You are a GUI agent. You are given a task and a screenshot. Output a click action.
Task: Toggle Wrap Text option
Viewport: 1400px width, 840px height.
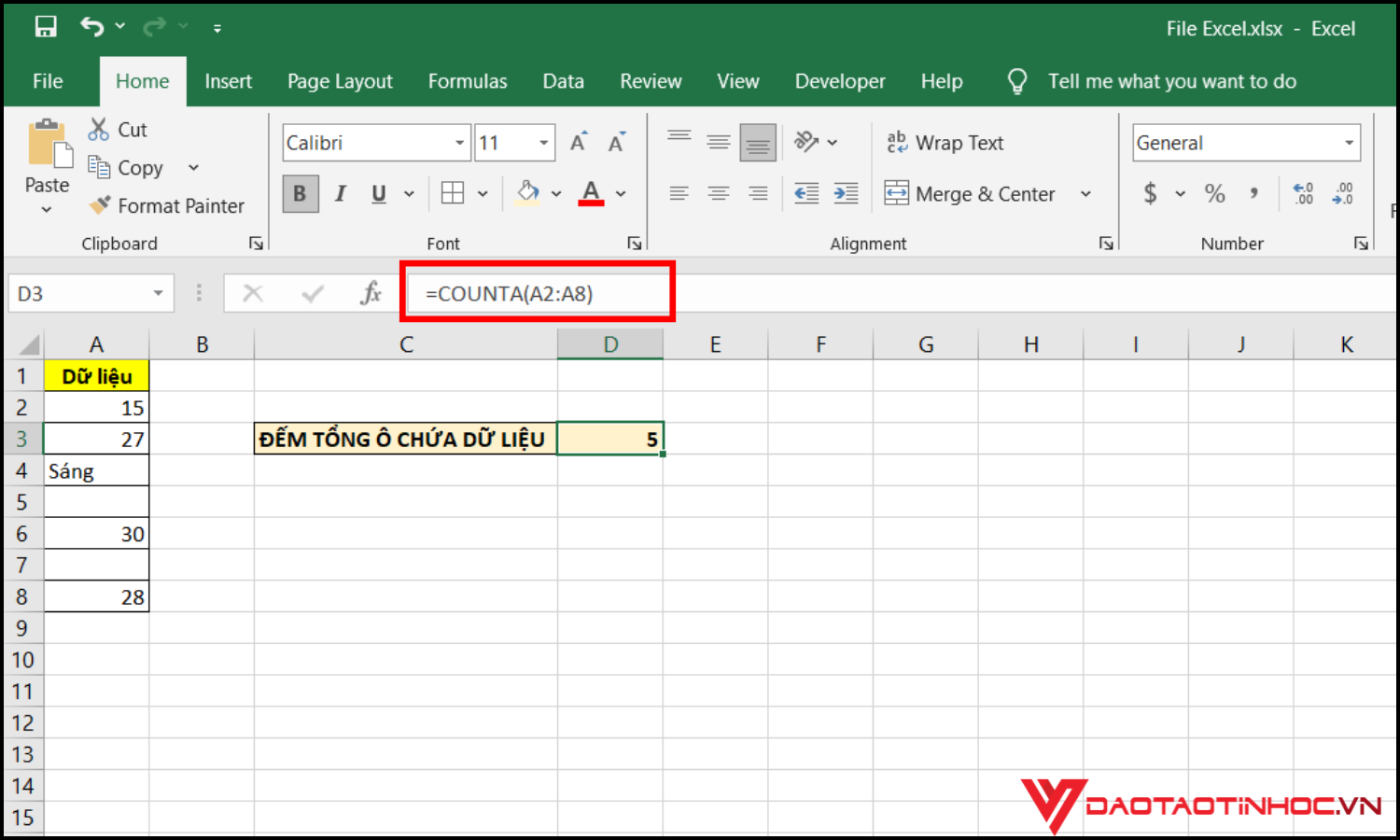[x=945, y=143]
